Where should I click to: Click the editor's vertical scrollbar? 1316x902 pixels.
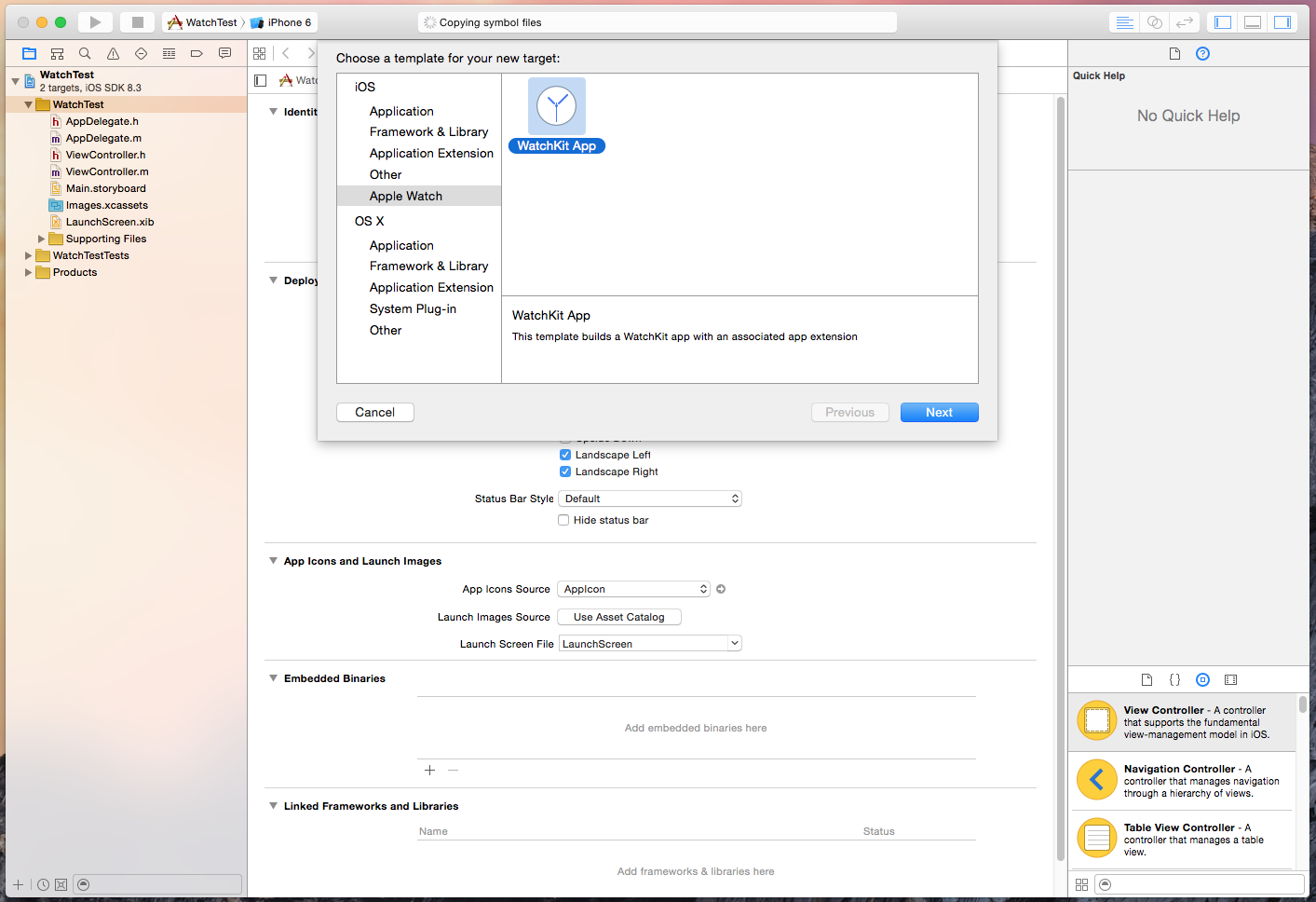1060,478
